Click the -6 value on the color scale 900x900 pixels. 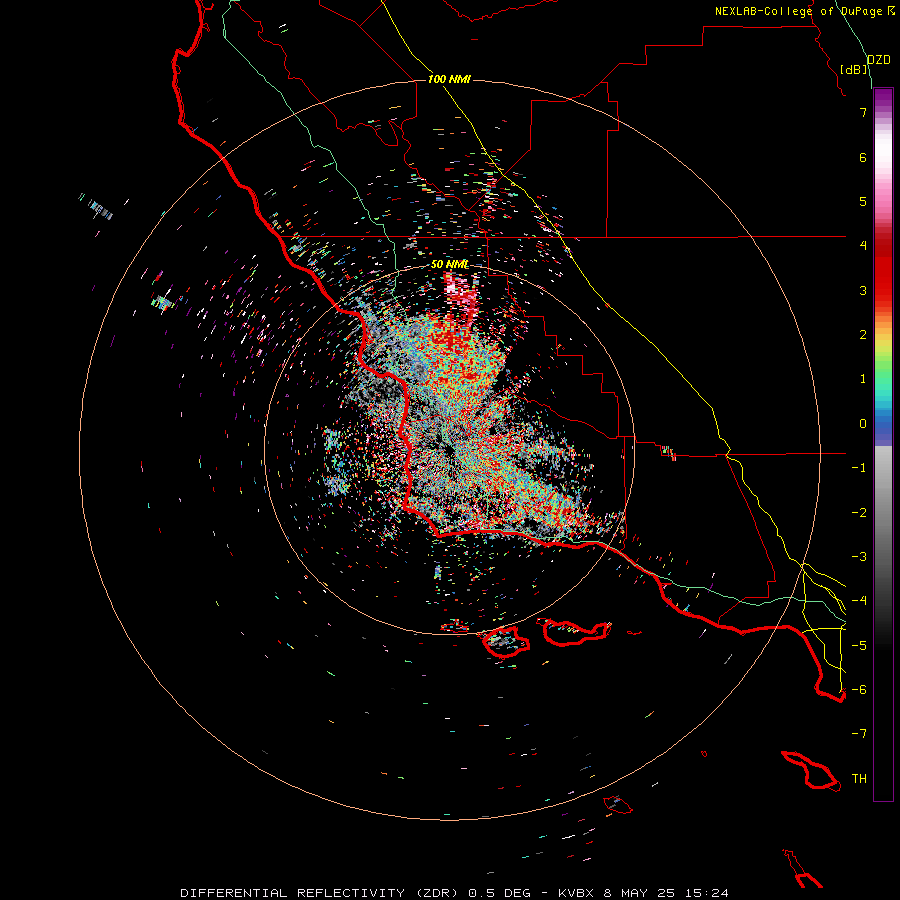click(x=859, y=690)
